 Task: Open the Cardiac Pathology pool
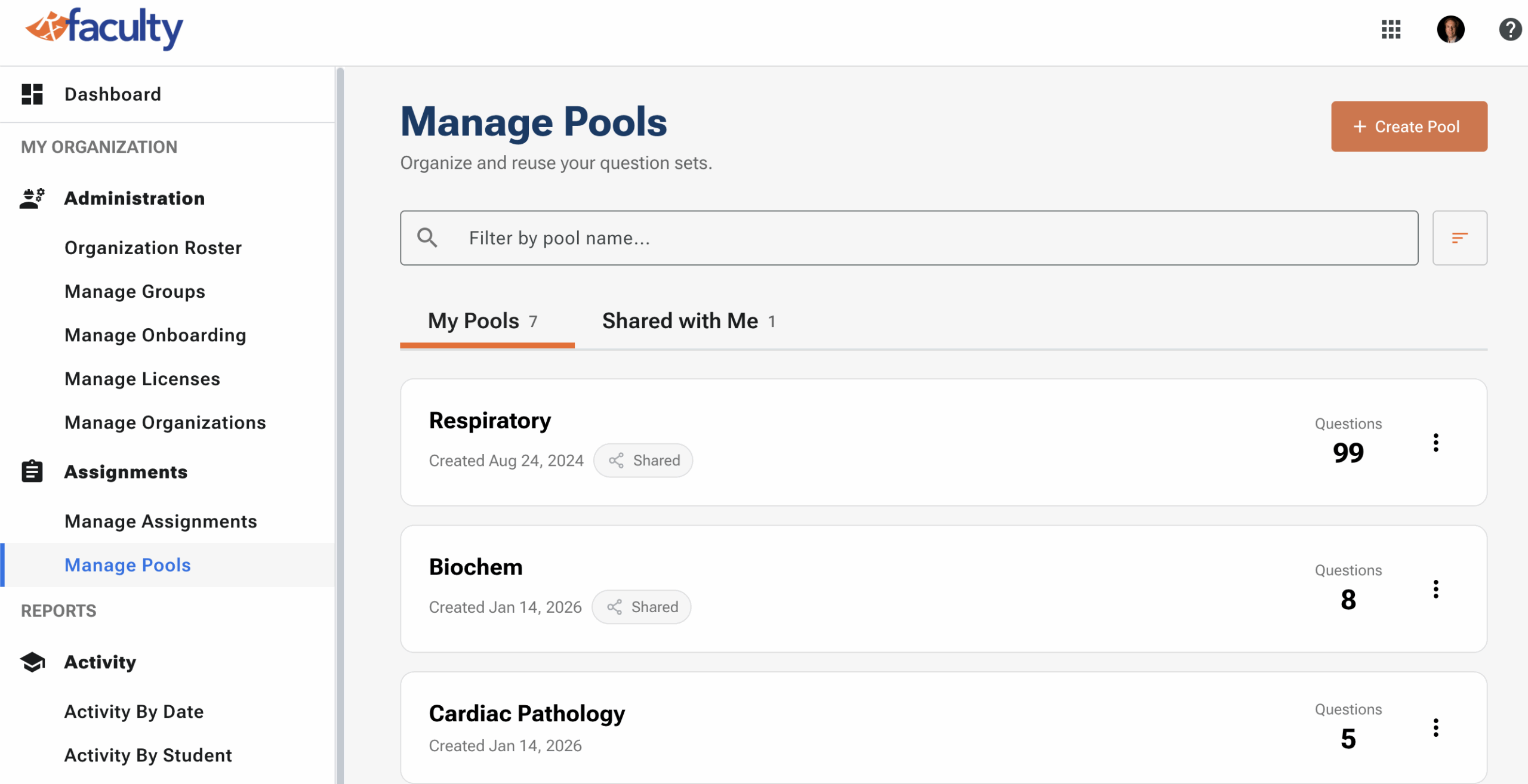coord(527,713)
